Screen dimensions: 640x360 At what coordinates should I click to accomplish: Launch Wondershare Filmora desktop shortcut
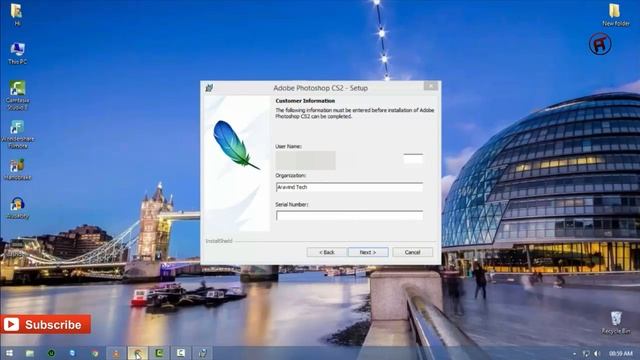[x=18, y=134]
